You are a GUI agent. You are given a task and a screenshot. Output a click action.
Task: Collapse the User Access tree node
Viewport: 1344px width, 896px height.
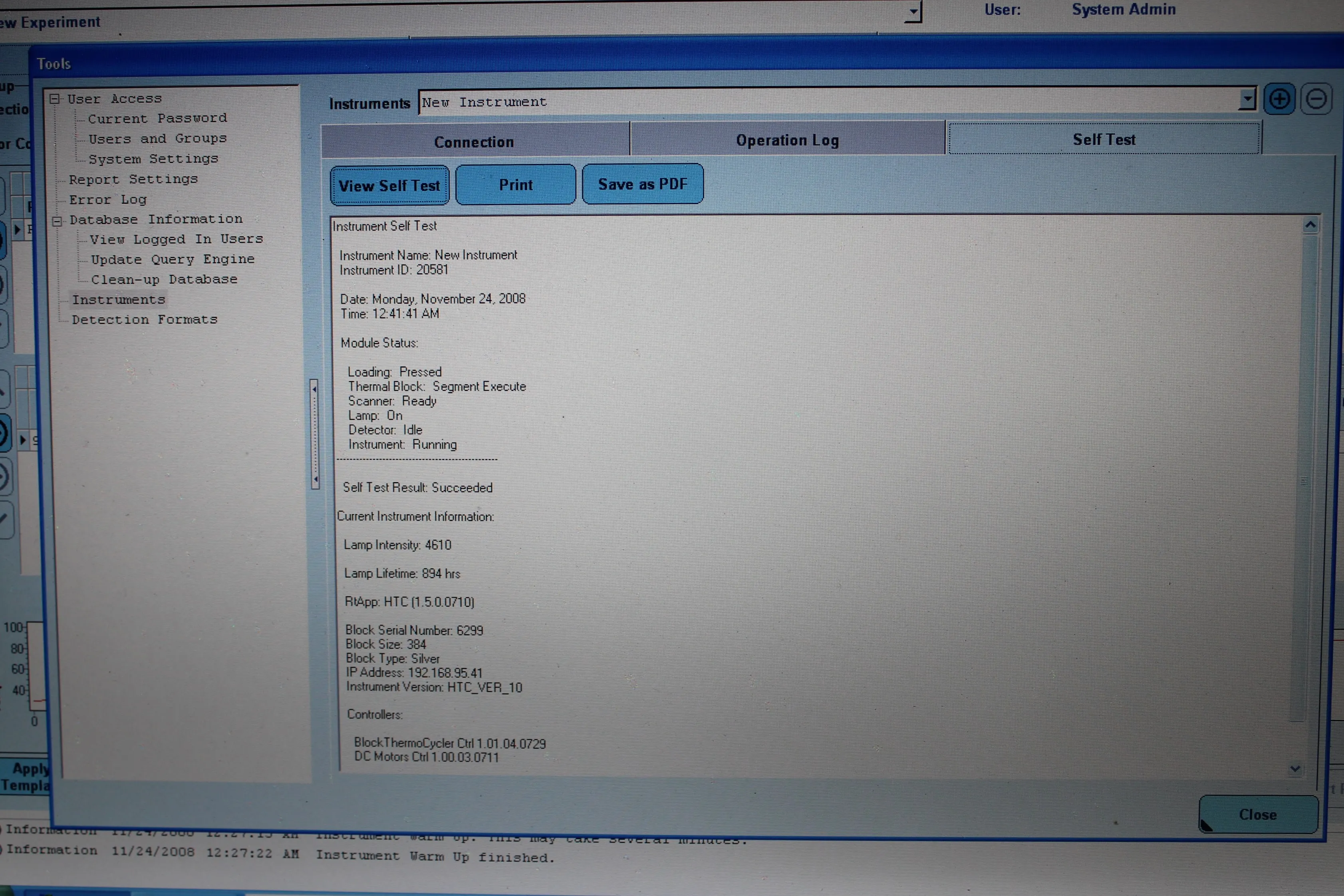pos(55,99)
